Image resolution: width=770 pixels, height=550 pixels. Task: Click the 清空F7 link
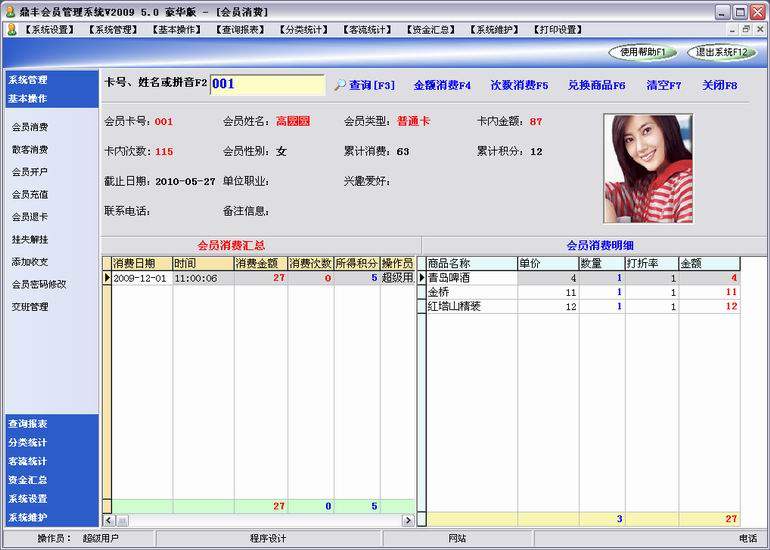[663, 85]
